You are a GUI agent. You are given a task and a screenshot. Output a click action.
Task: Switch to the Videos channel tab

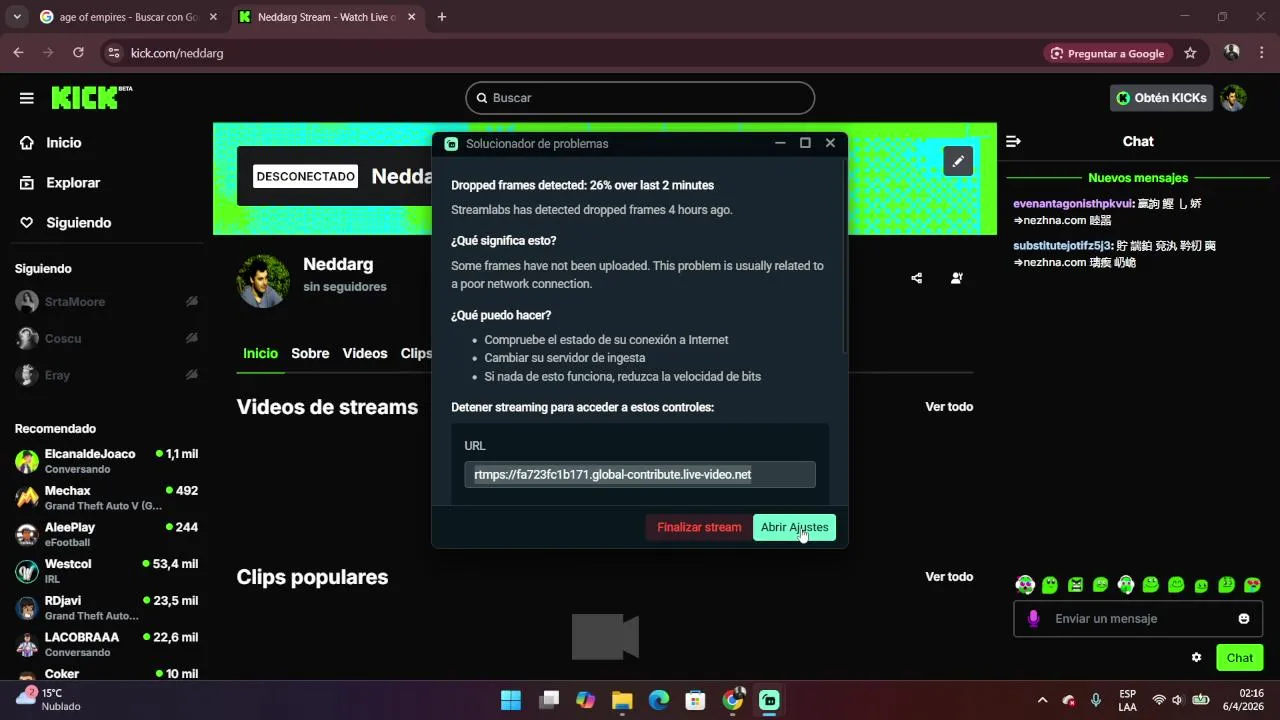pyautogui.click(x=365, y=353)
